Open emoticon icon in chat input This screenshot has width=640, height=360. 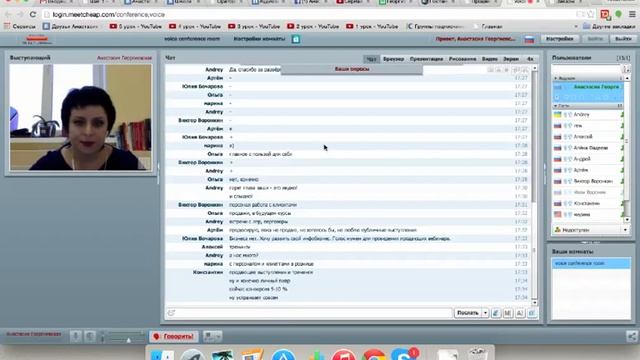click(171, 313)
